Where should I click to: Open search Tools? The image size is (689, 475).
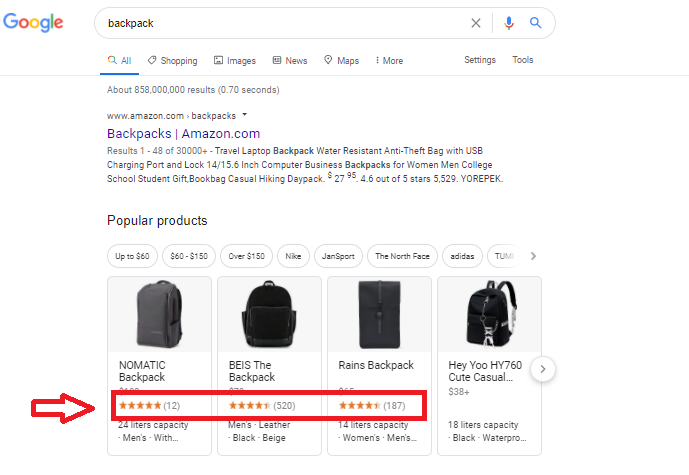click(x=523, y=60)
